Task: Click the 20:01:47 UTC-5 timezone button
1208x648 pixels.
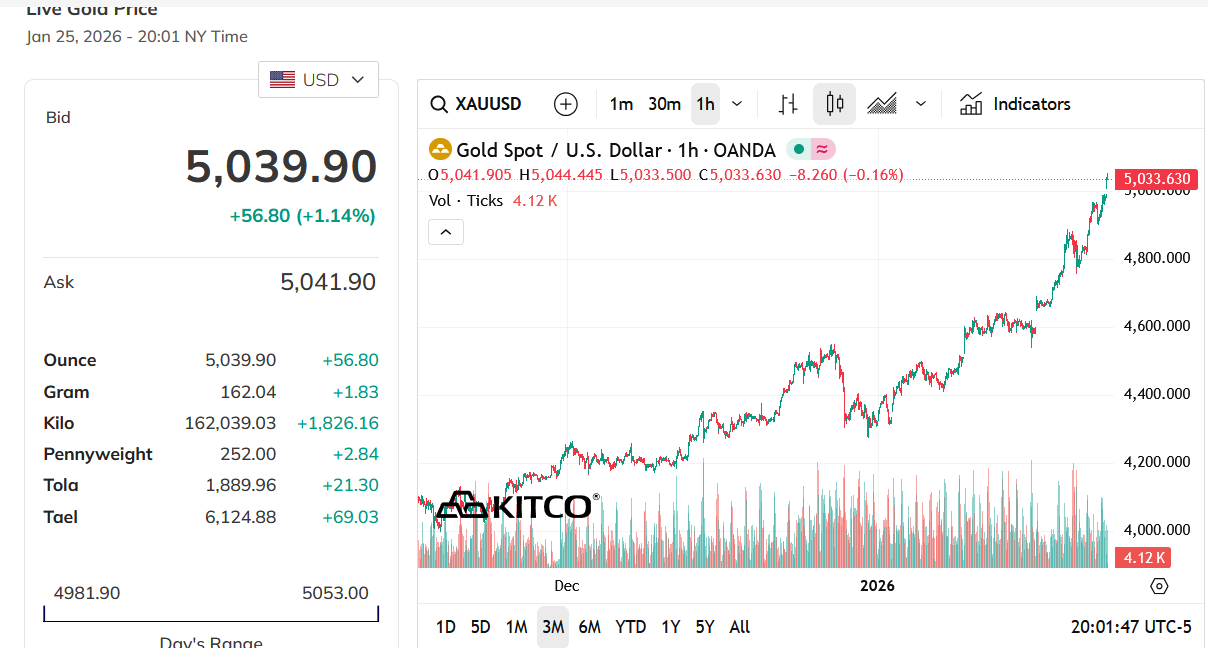Action: (x=1131, y=627)
